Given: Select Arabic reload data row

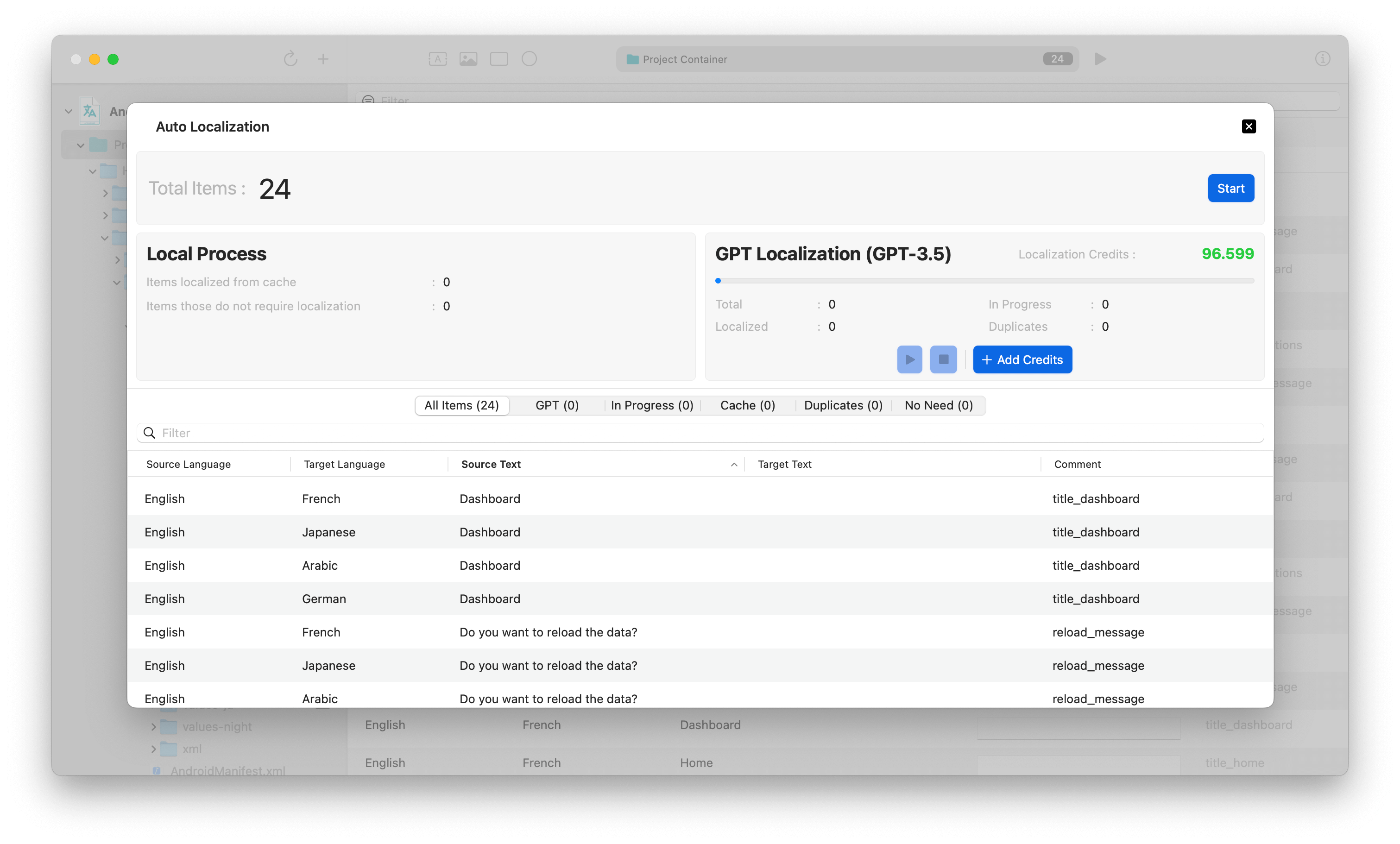Looking at the screenshot, I should [700, 695].
